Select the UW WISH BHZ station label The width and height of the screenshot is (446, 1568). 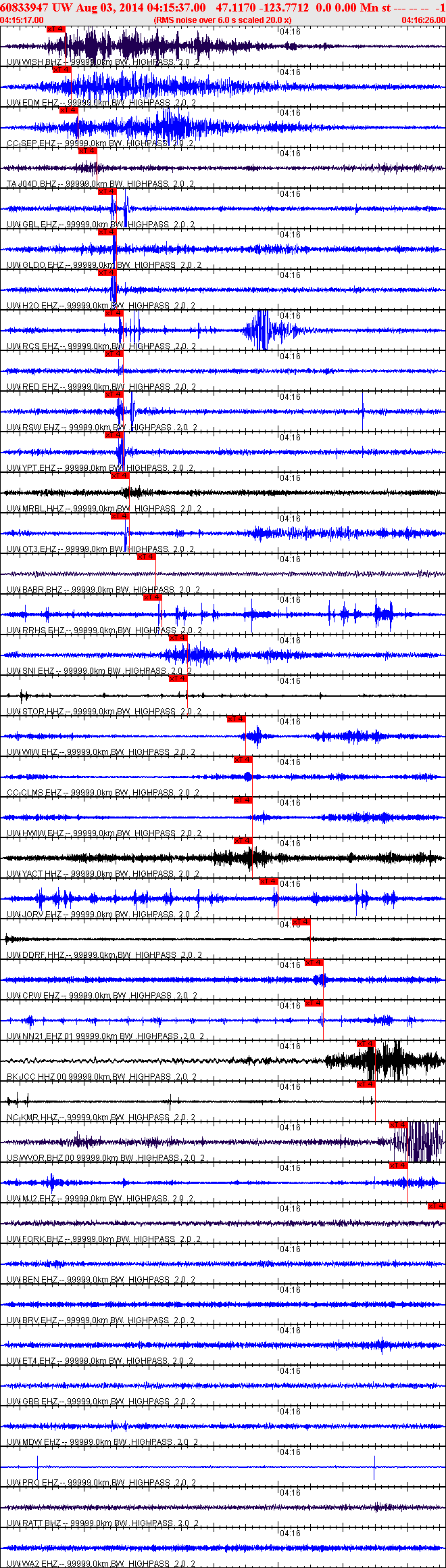click(x=103, y=62)
